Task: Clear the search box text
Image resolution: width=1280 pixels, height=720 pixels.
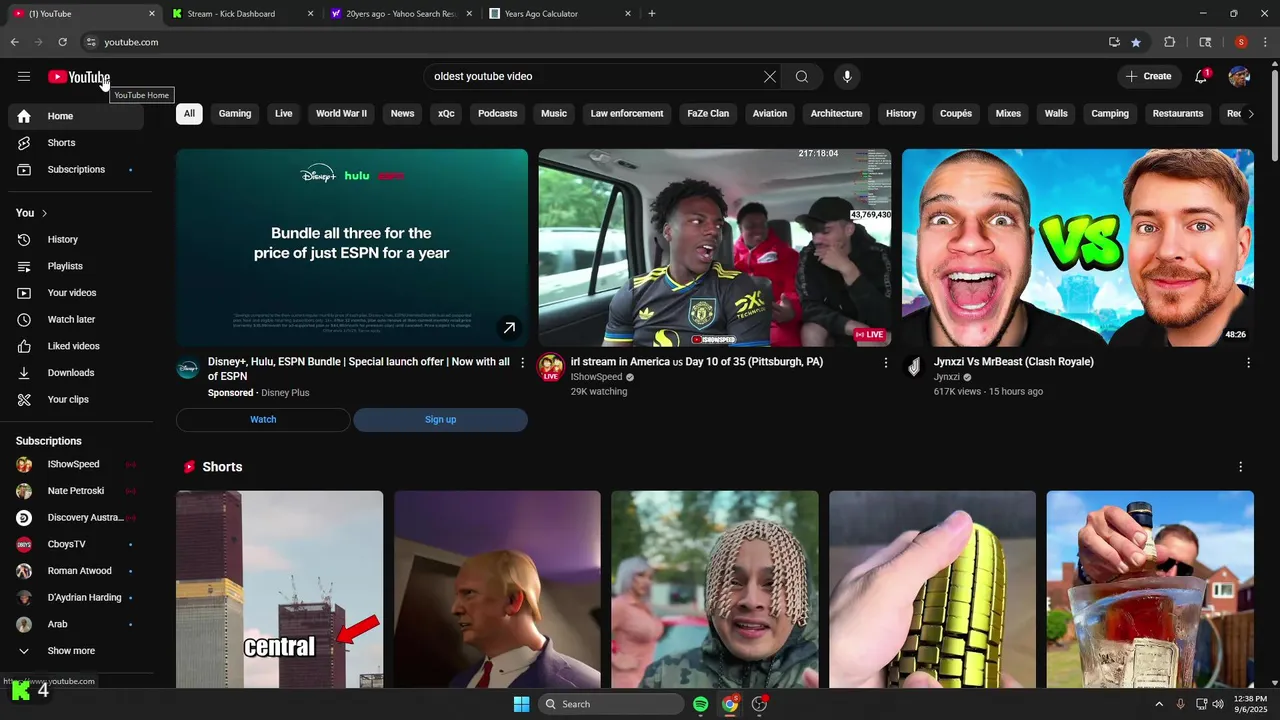Action: pyautogui.click(x=770, y=77)
